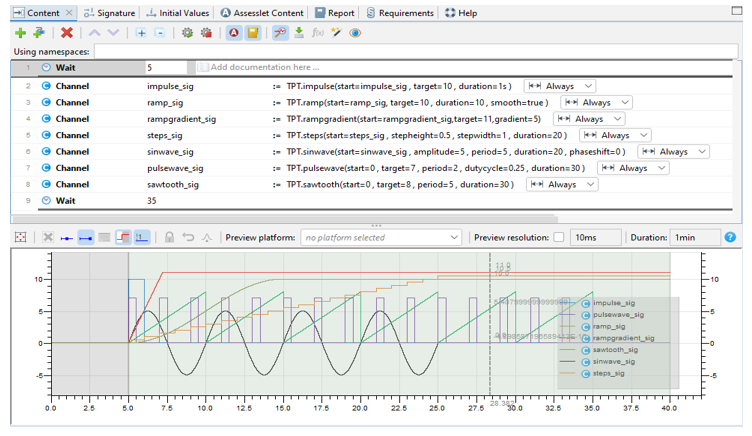Click the gear with red stop icon
This screenshot has height=436, width=752.
[206, 33]
